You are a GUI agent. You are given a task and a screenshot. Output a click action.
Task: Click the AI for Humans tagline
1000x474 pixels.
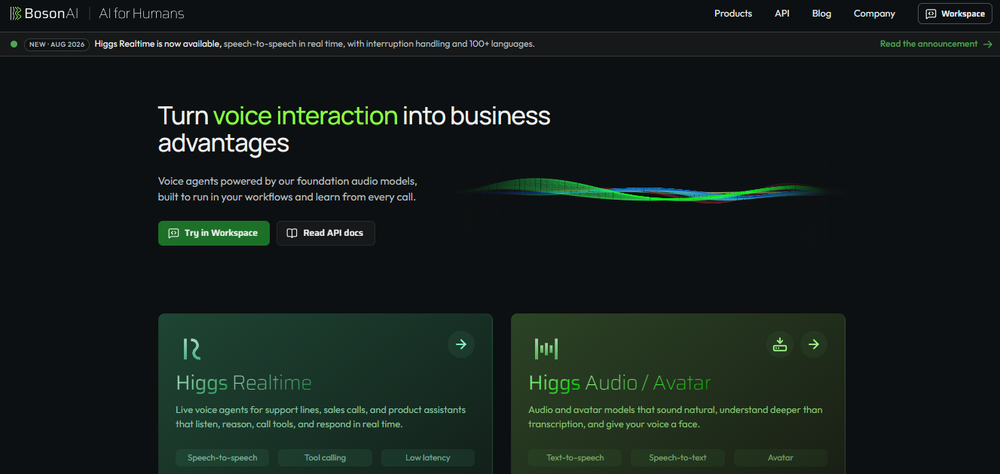click(142, 13)
